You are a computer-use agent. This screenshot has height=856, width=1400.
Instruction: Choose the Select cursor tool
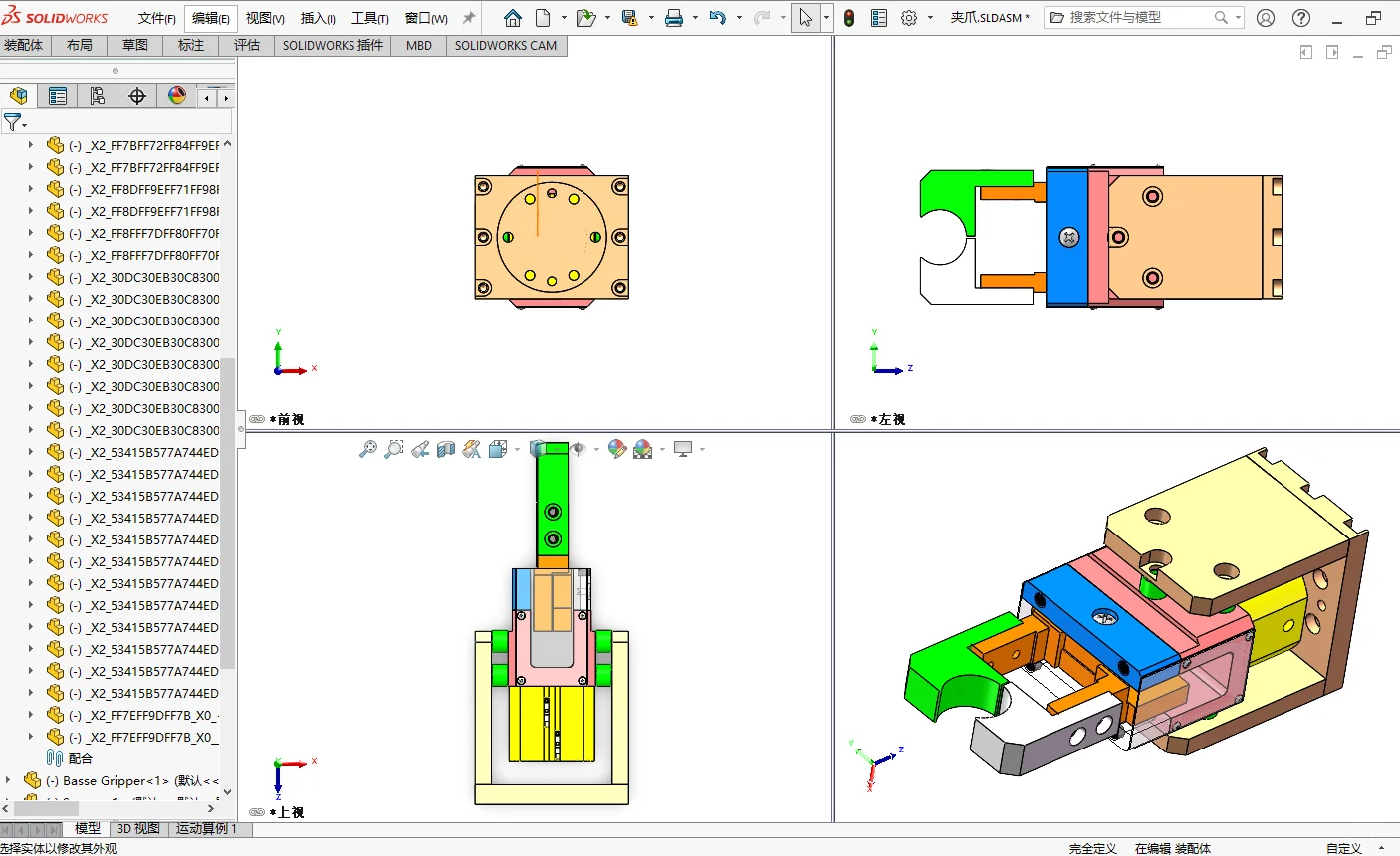click(x=806, y=18)
